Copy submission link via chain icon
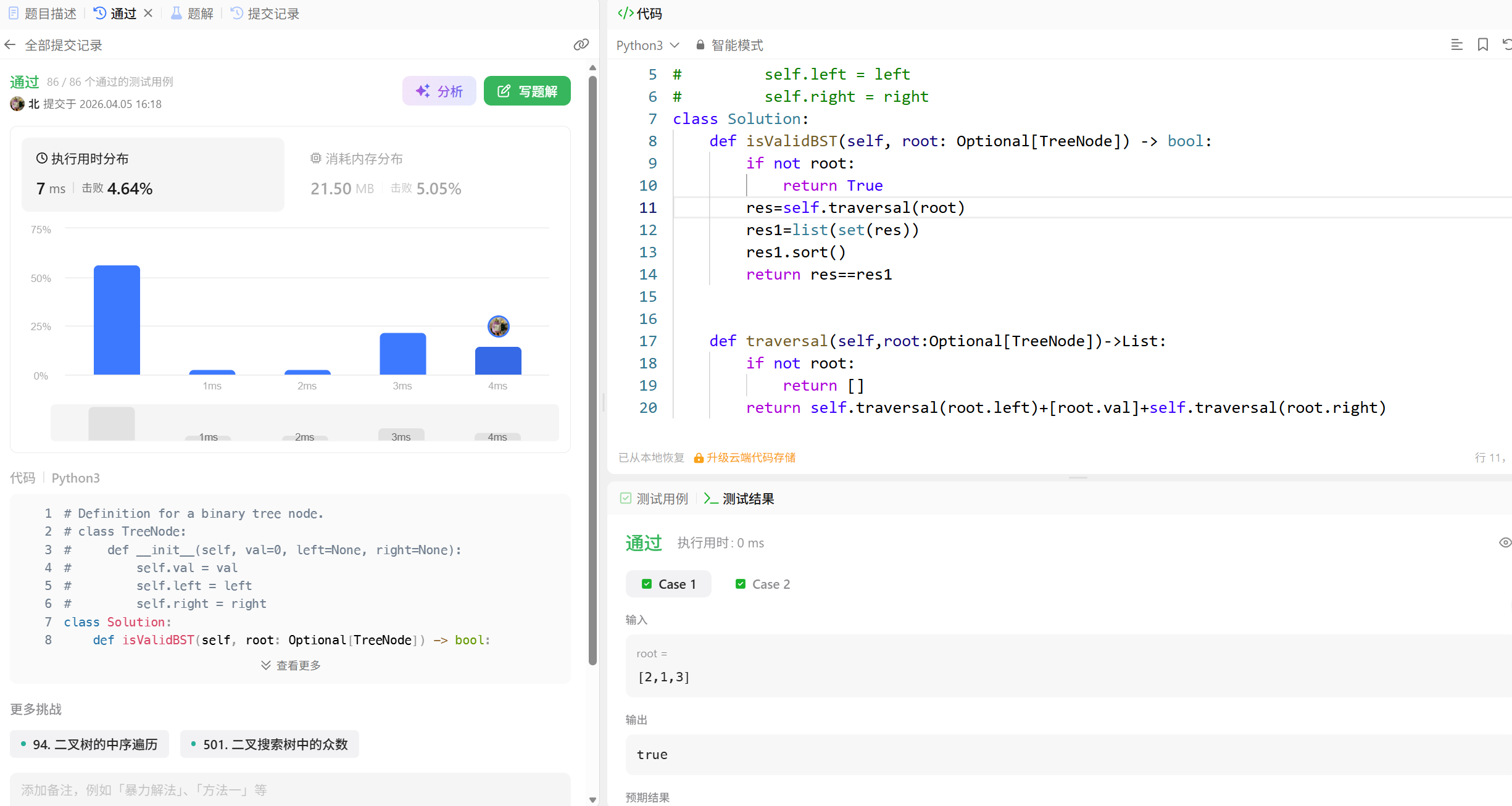This screenshot has width=1512, height=806. (x=581, y=45)
